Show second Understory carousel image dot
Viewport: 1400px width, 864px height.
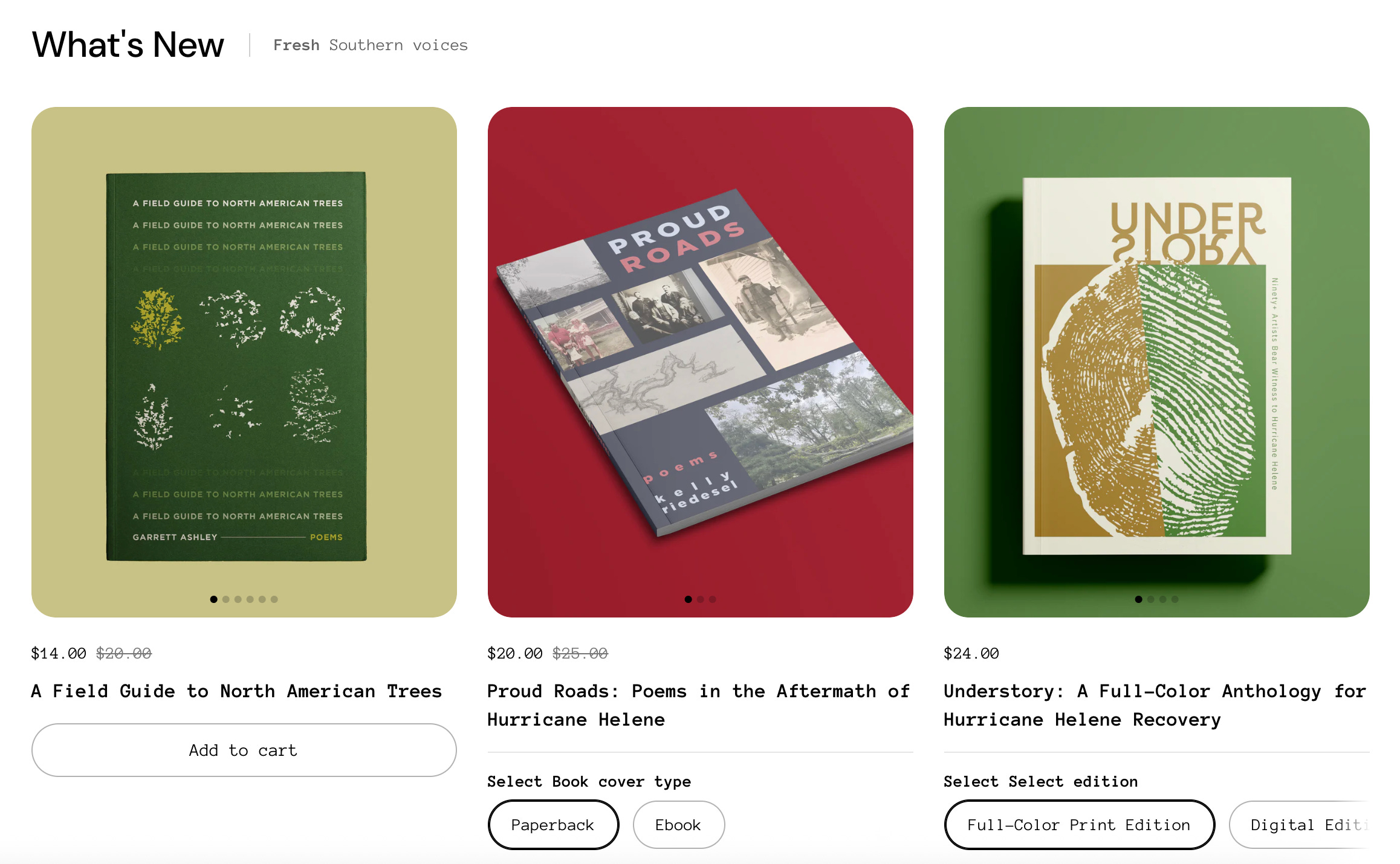(1150, 599)
